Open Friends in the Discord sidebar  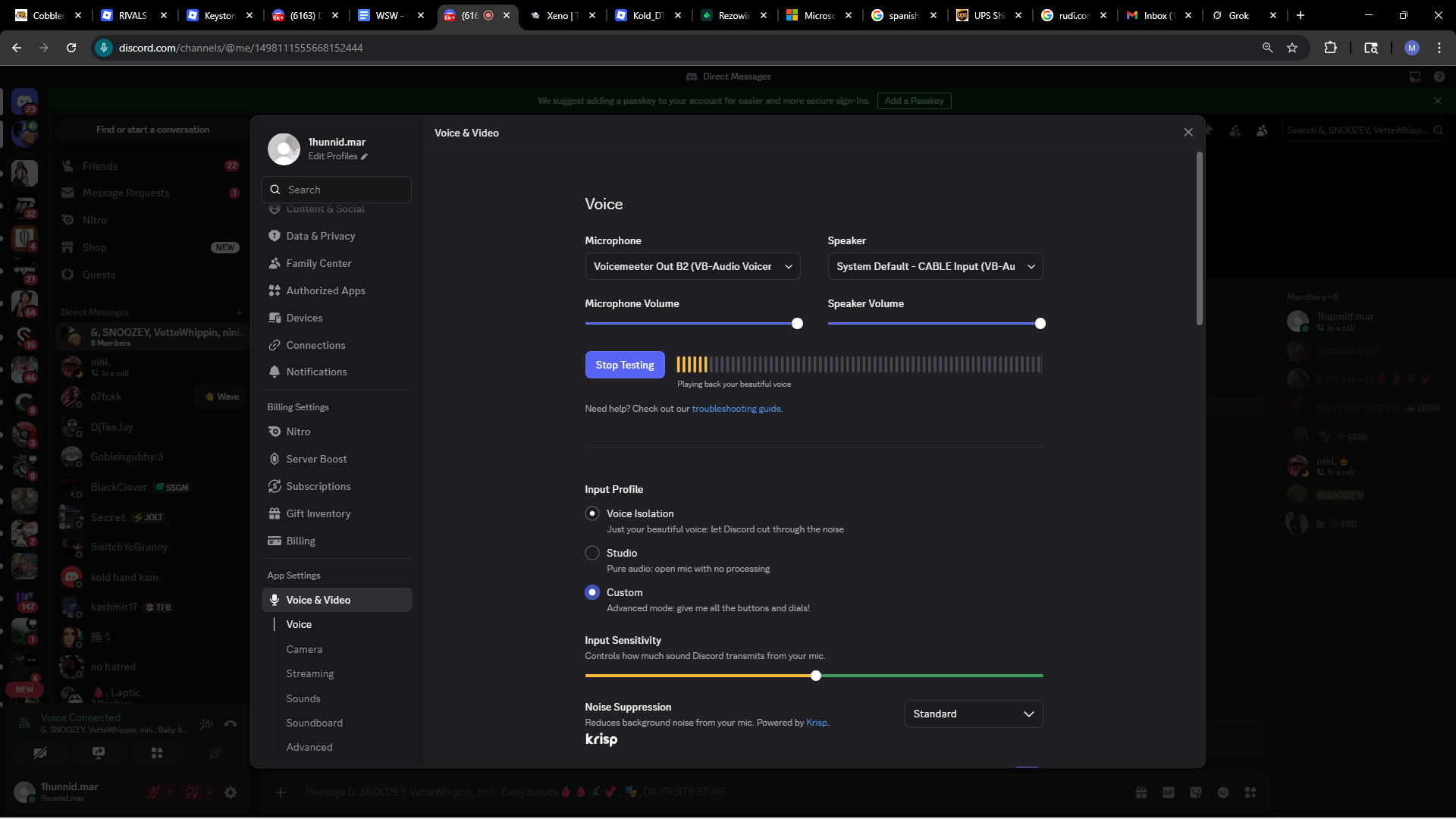pos(150,166)
